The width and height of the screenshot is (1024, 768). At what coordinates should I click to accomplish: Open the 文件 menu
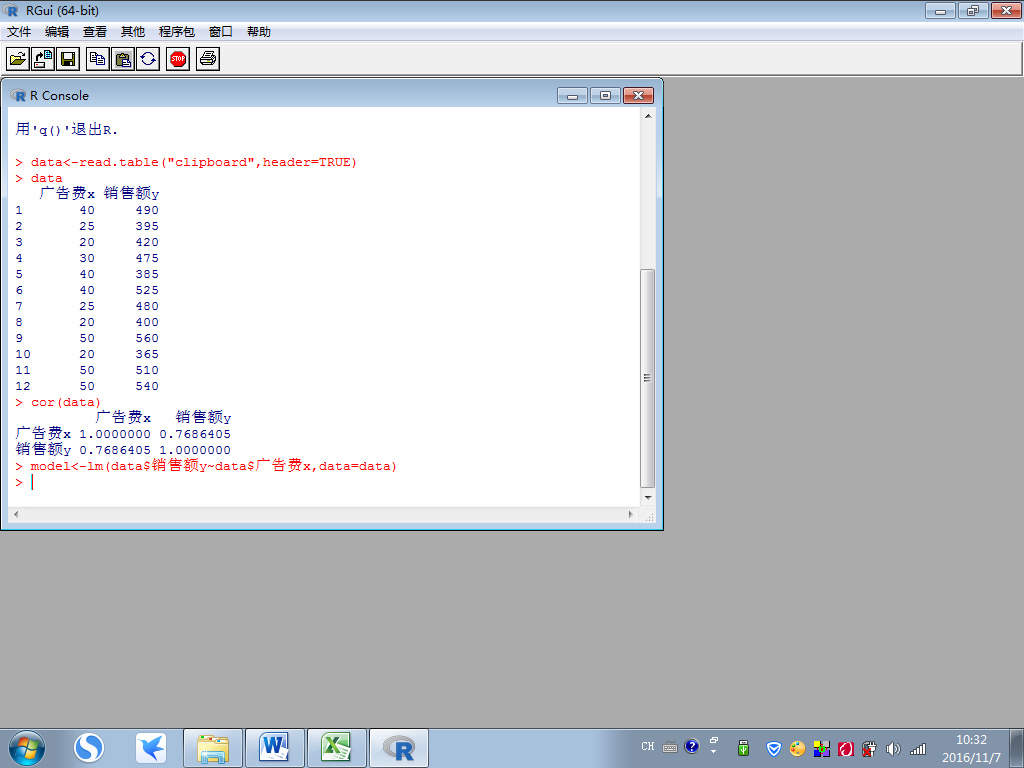pos(19,31)
